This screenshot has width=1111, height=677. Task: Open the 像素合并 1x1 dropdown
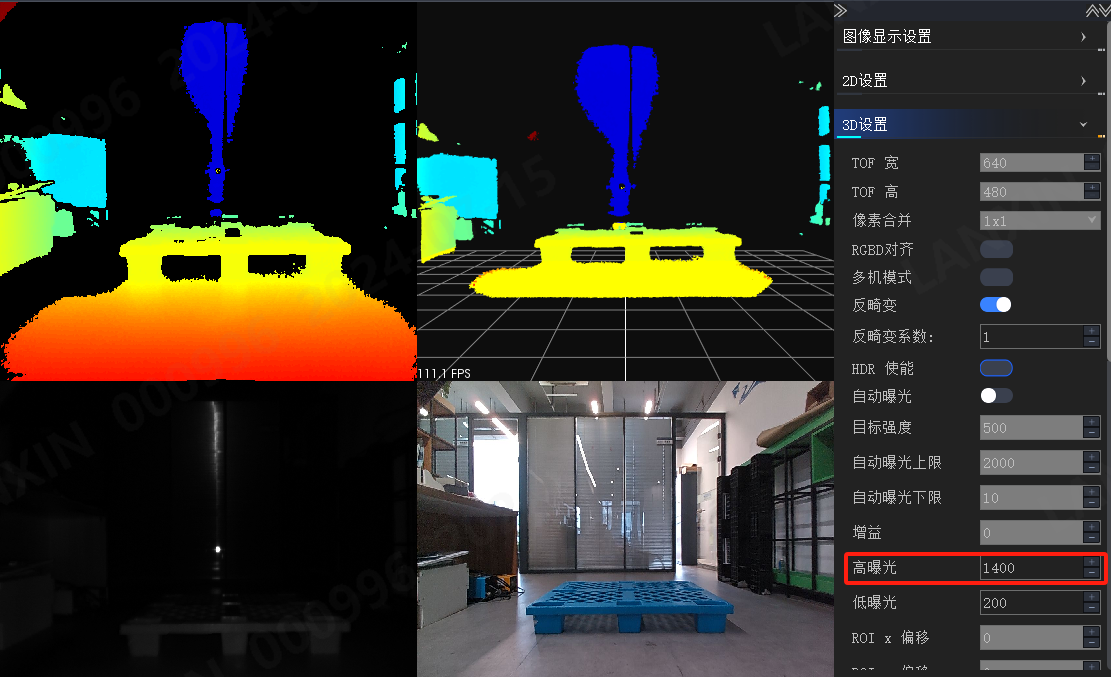1040,220
